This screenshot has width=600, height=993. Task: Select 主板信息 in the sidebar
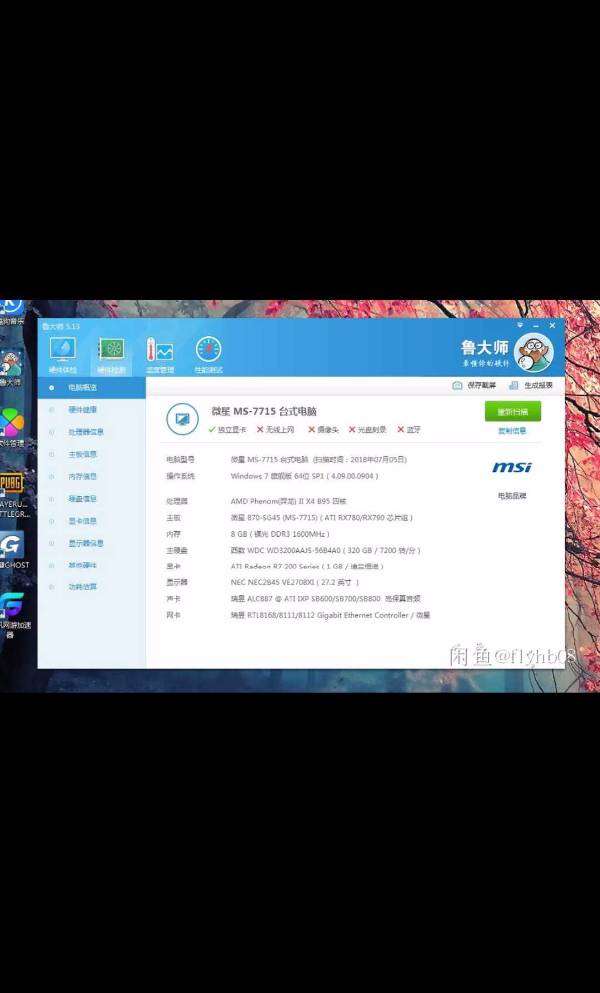91,454
